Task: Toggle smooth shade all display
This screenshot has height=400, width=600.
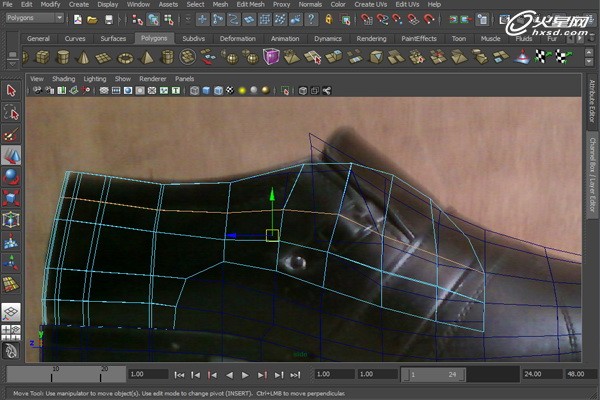Action: click(x=205, y=91)
